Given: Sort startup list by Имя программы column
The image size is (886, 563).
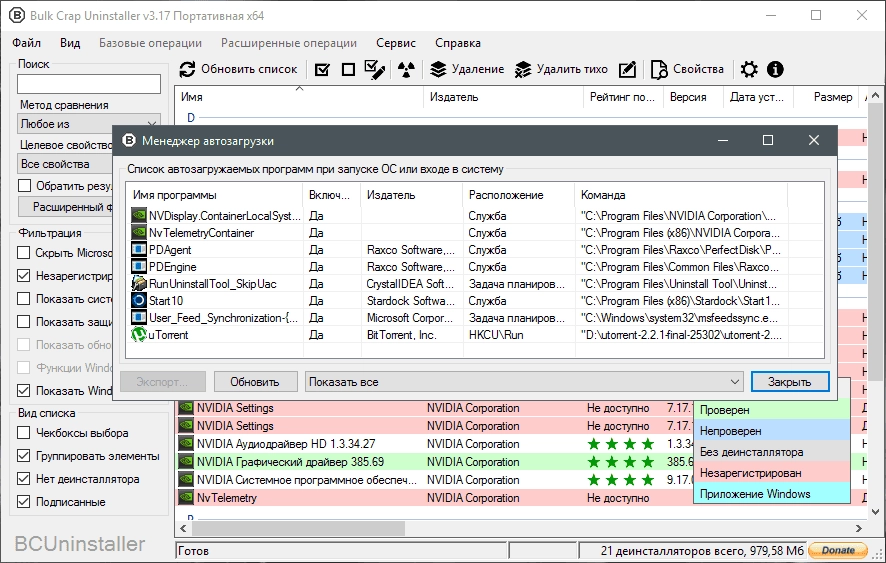Looking at the screenshot, I should click(214, 195).
